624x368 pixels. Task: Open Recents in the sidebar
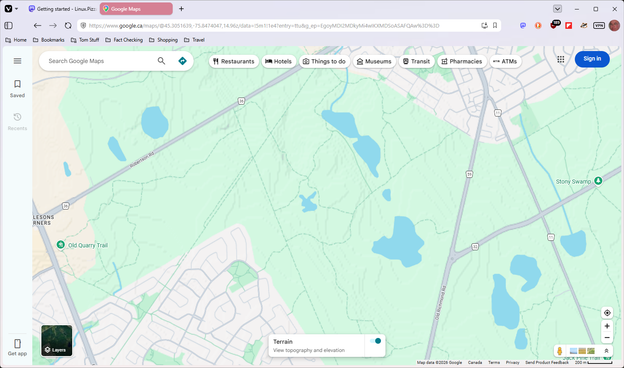pyautogui.click(x=17, y=121)
